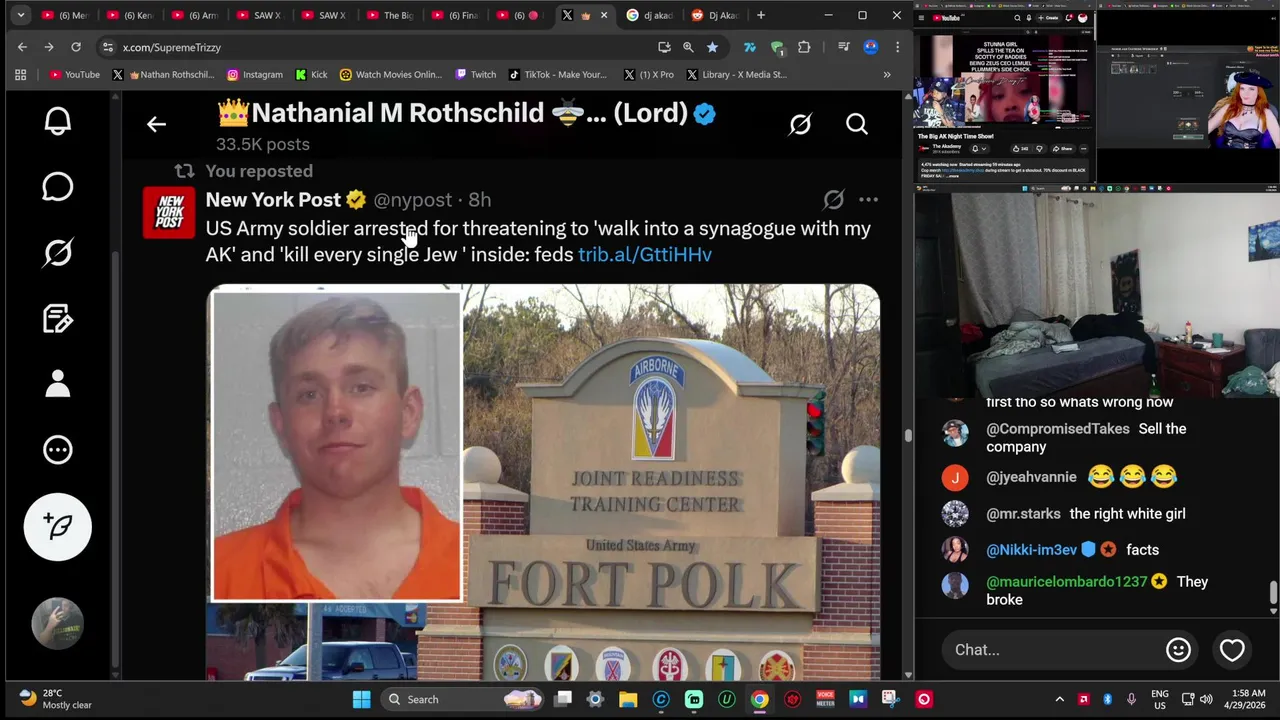This screenshot has height=720, width=1280.
Task: Open account avatar at sidebar bottom
Action: point(58,624)
